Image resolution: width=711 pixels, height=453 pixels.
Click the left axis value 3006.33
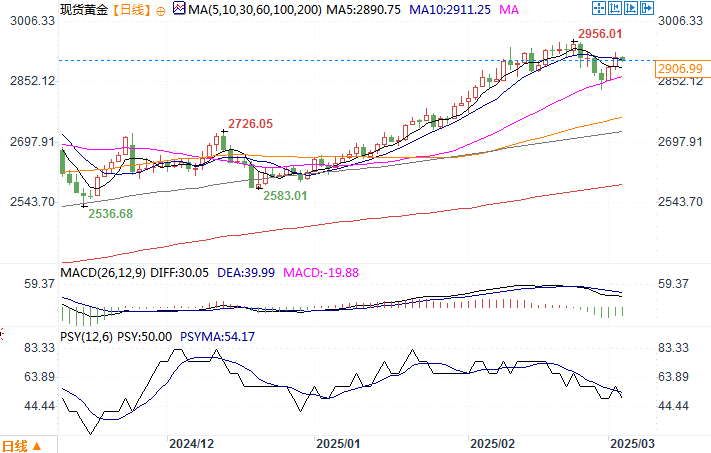pos(32,21)
